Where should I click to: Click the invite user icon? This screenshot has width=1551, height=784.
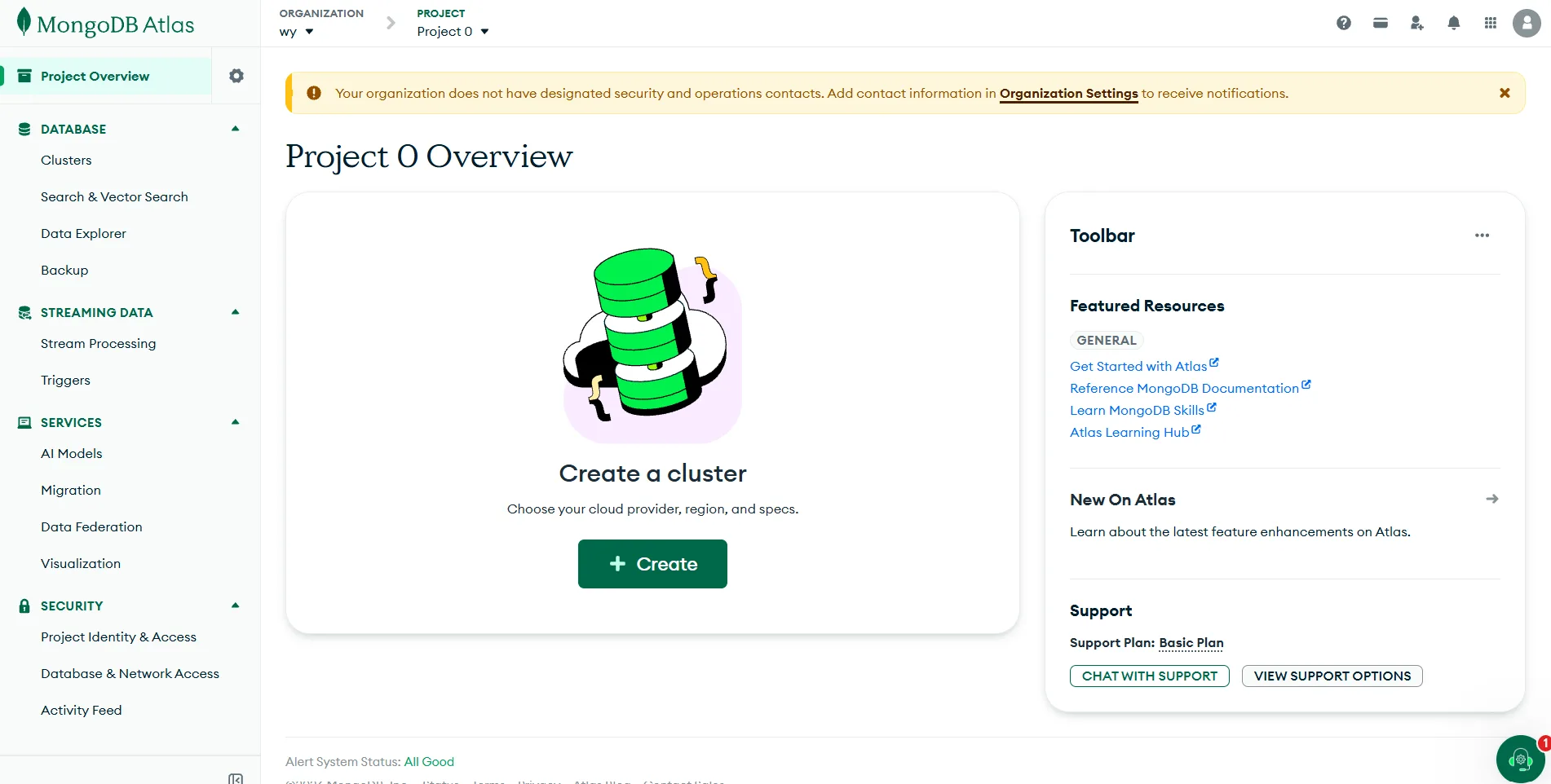(1417, 23)
